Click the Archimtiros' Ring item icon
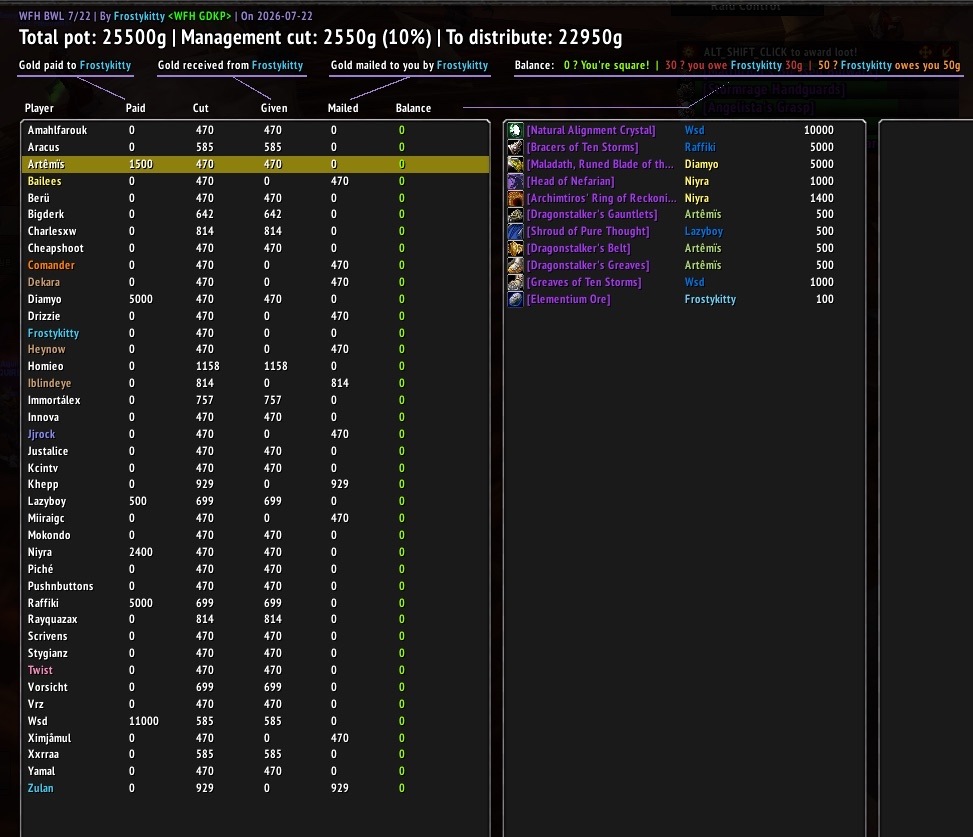The image size is (973, 837). [x=515, y=198]
